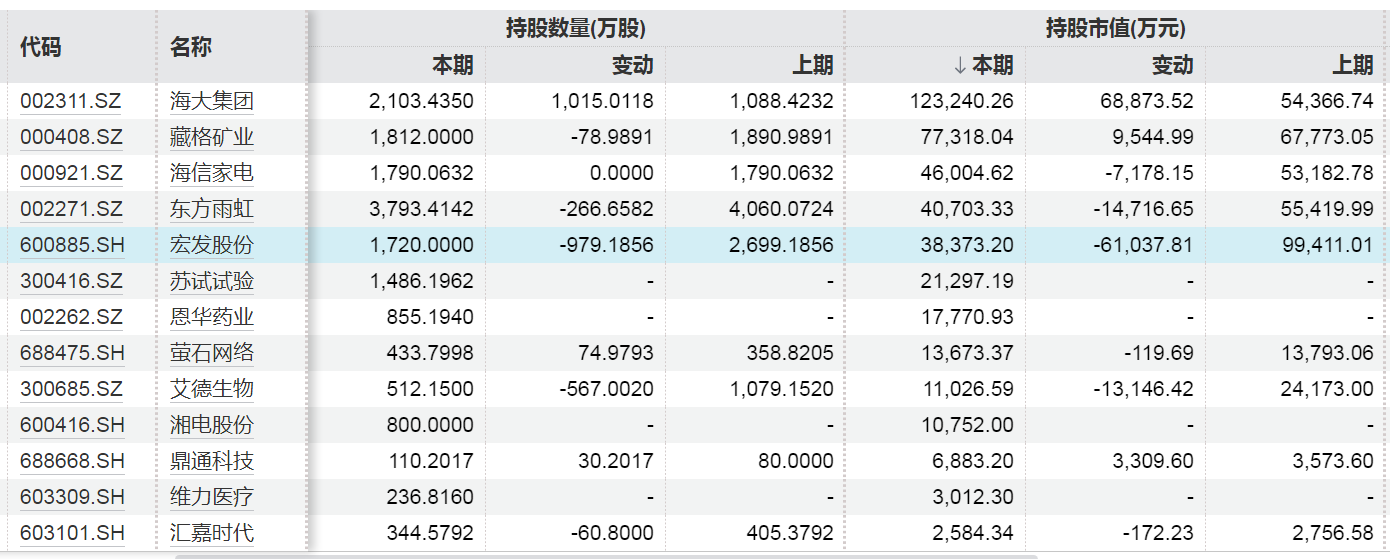Click the 持股市值(万元) group header
The width and height of the screenshot is (1390, 559).
1116,29
